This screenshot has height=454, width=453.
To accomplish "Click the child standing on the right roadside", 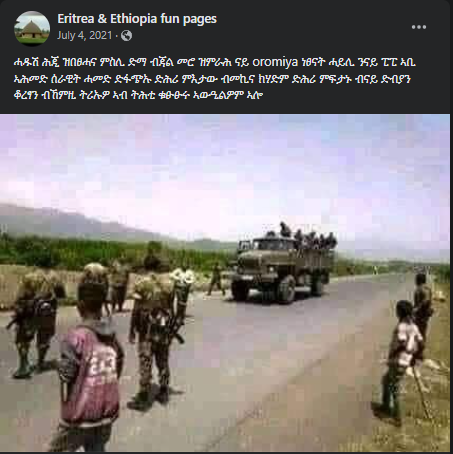I will point(402,362).
